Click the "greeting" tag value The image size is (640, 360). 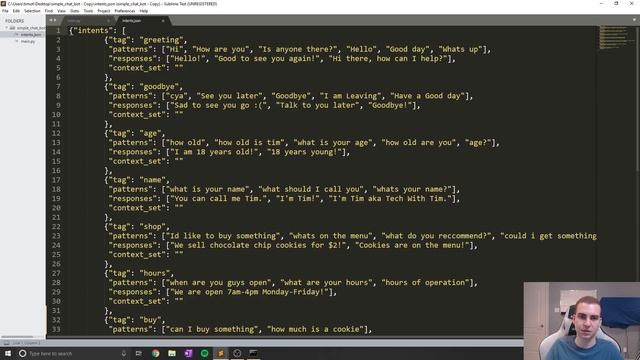(x=162, y=40)
